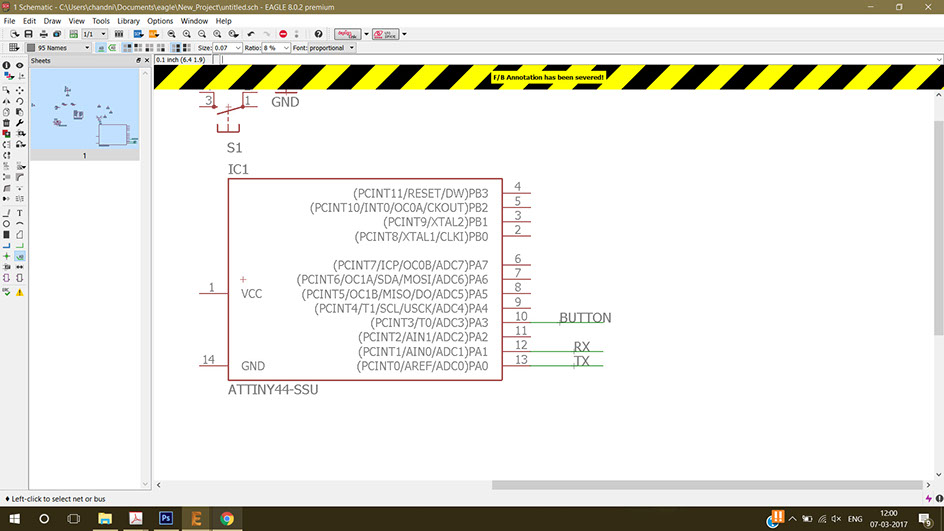
Task: Select the Delete trash tool
Action: pos(7,123)
